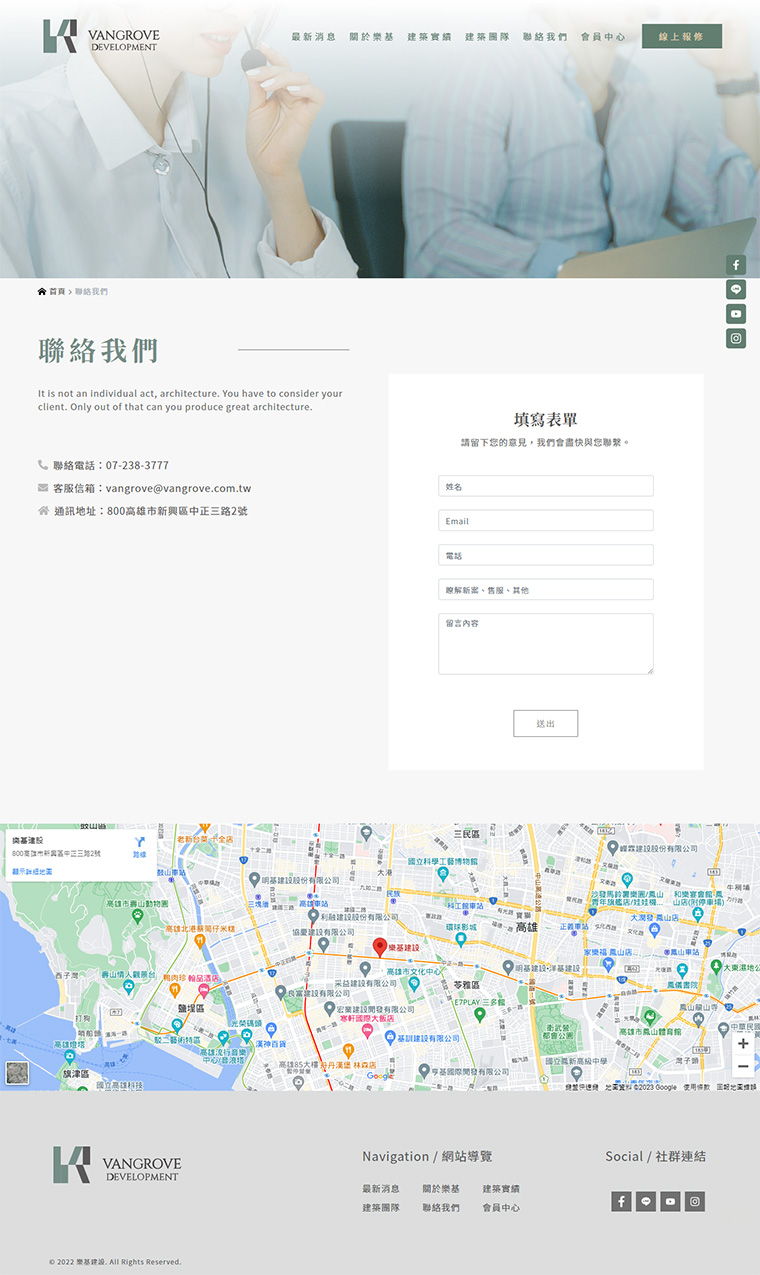Click the LINE chat icon on right edge
Image resolution: width=760 pixels, height=1275 pixels.
(736, 290)
